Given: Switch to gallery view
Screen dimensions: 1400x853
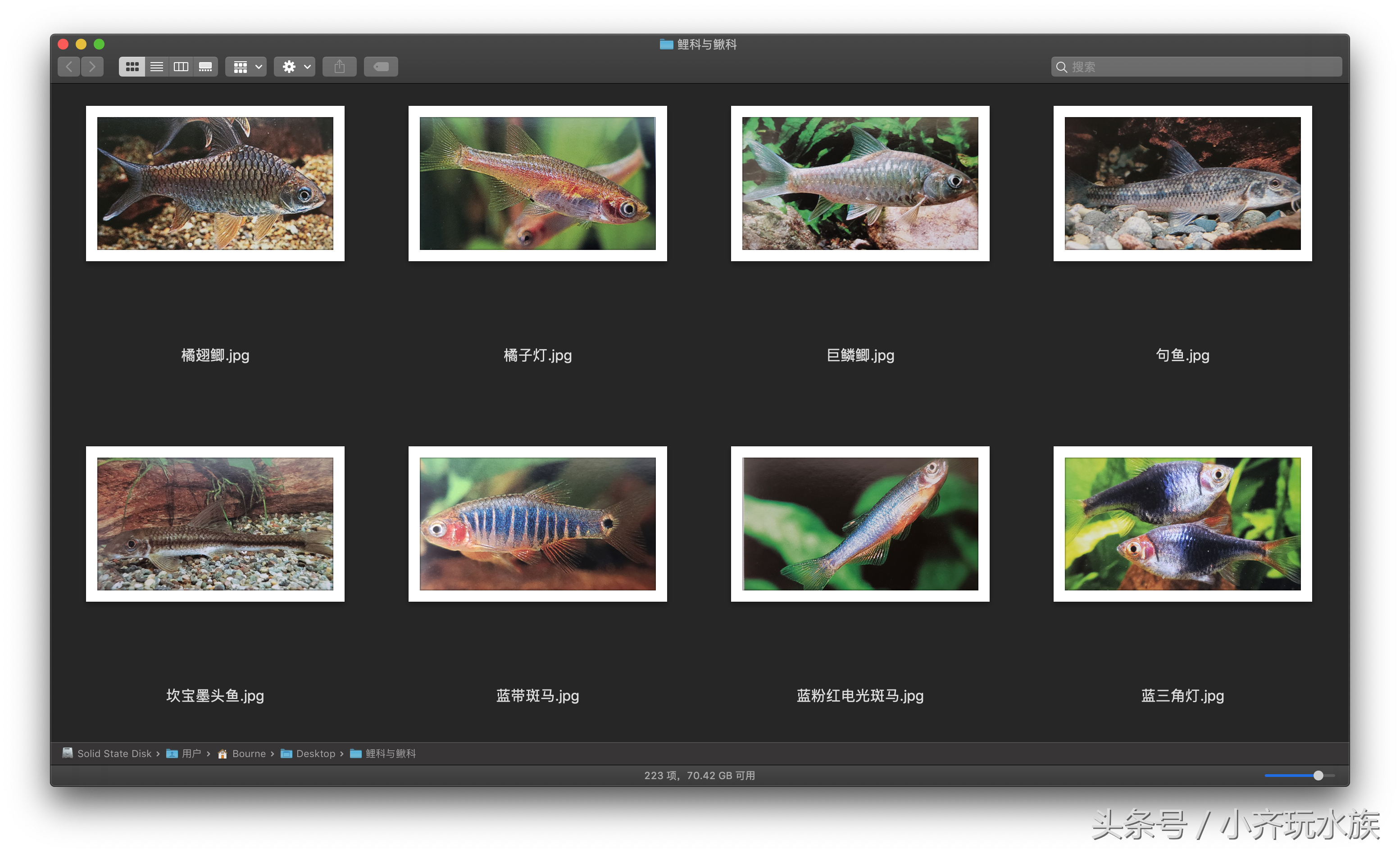Looking at the screenshot, I should pos(206,67).
